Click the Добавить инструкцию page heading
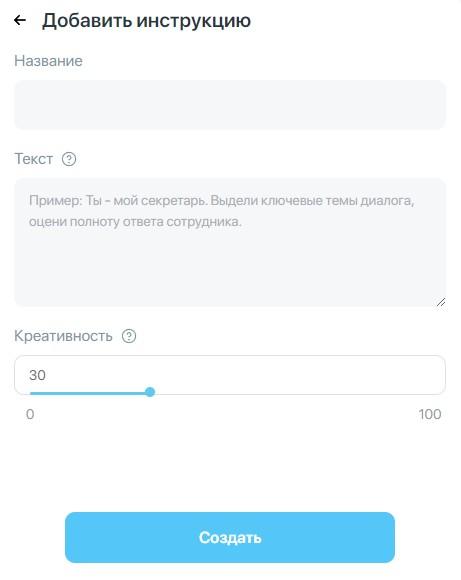The image size is (461, 580). click(x=146, y=21)
